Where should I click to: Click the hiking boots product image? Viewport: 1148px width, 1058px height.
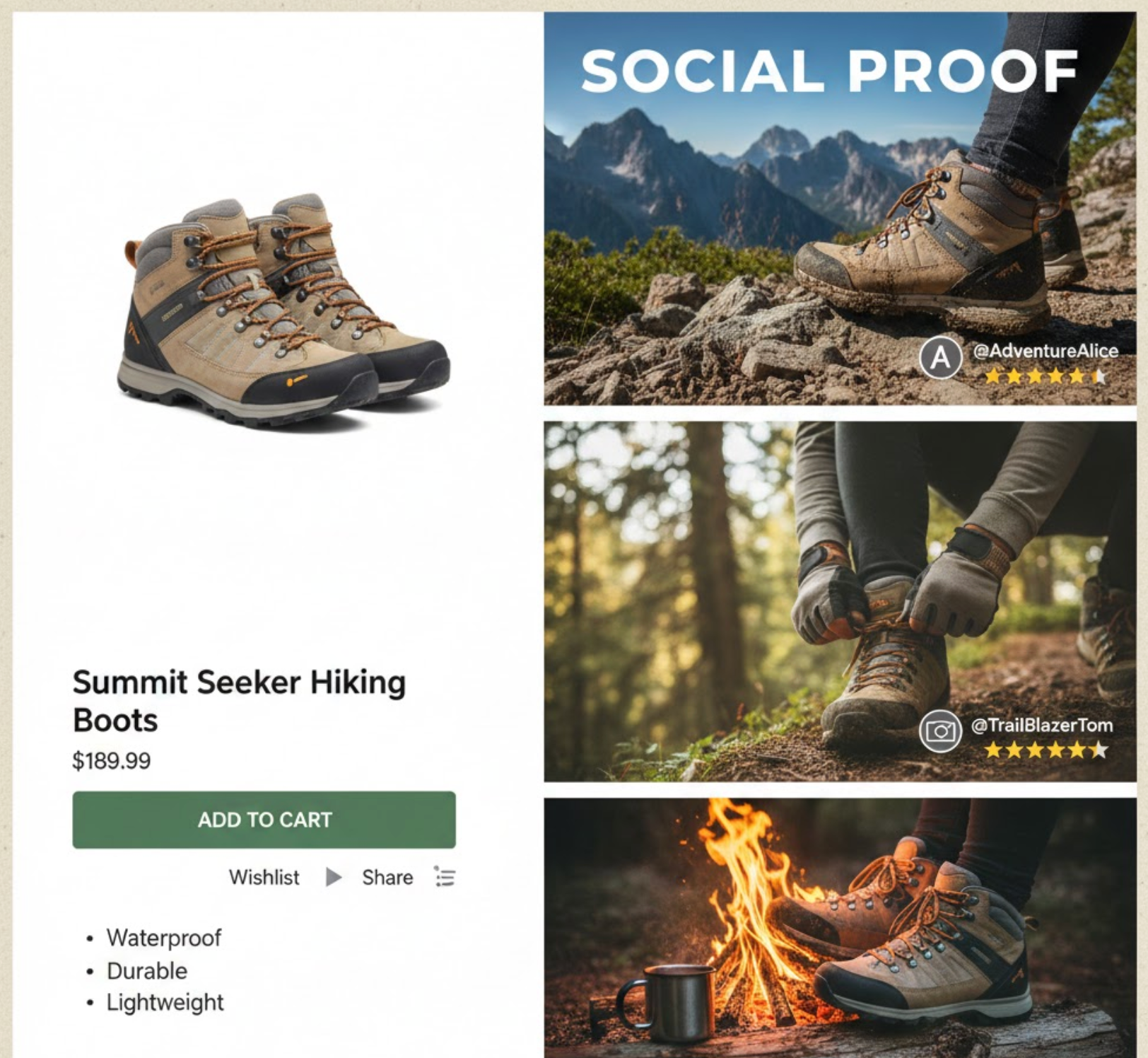point(283,311)
